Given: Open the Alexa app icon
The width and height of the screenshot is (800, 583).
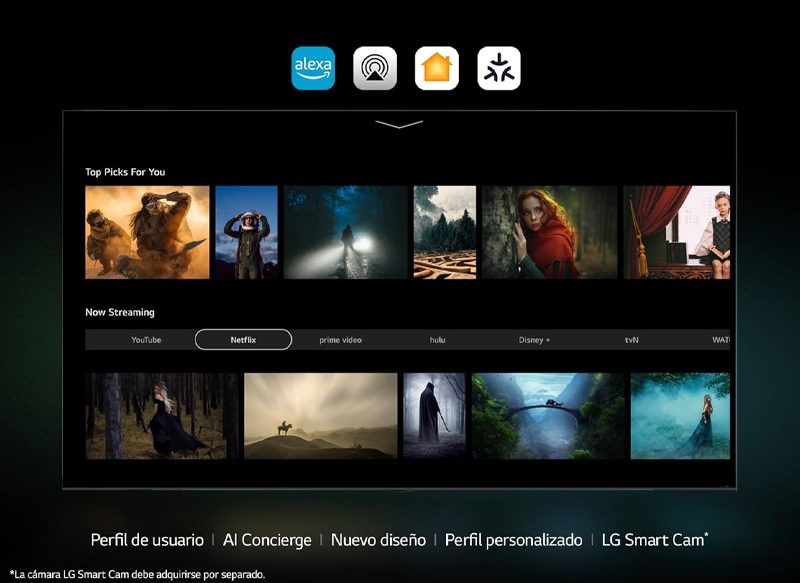Looking at the screenshot, I should tap(313, 68).
